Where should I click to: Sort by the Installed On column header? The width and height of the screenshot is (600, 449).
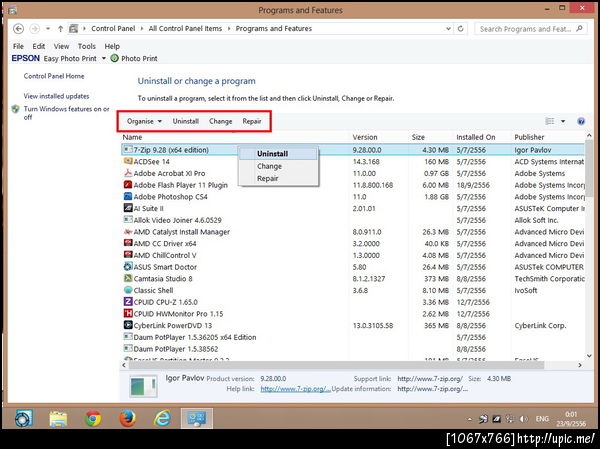pos(476,137)
